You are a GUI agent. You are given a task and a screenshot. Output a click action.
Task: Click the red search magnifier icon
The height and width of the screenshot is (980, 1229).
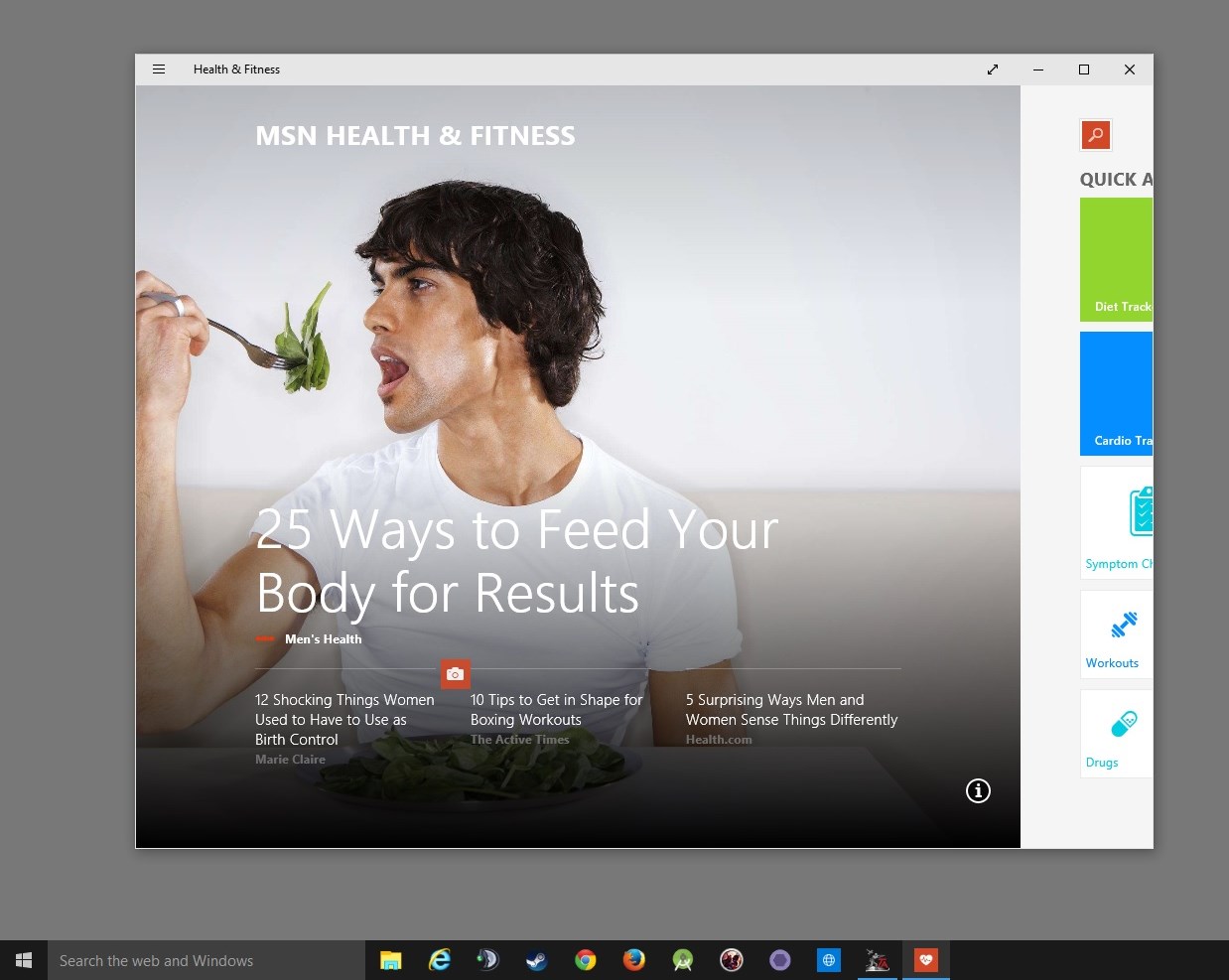(x=1096, y=135)
